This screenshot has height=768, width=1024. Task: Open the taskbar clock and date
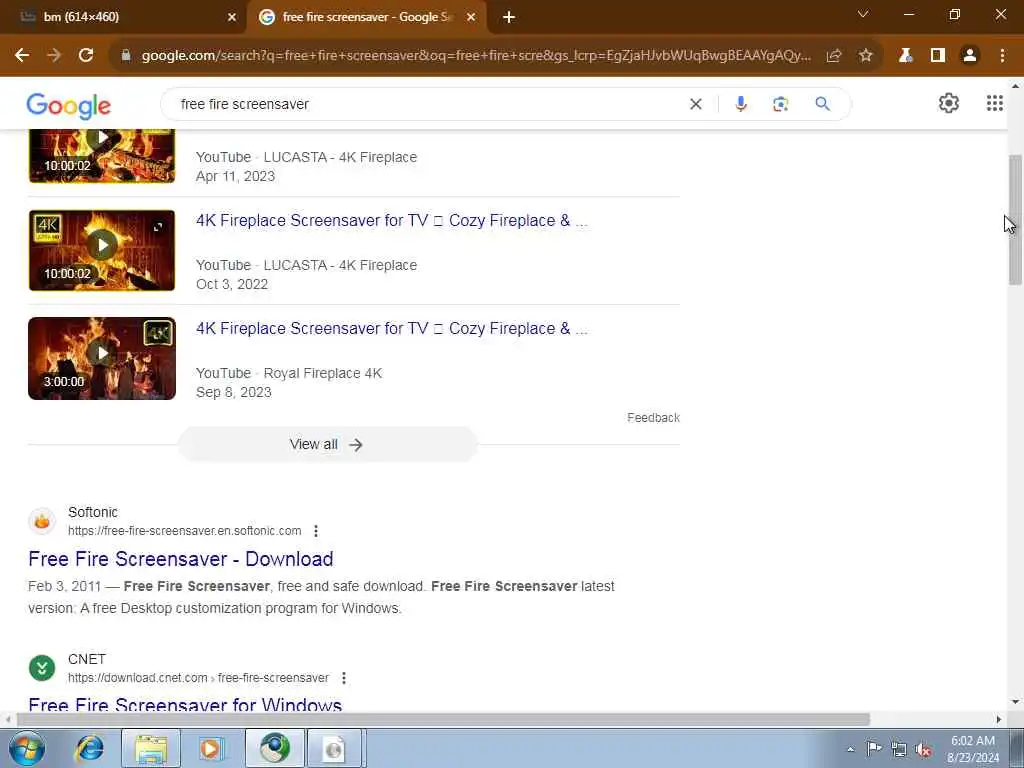point(973,749)
